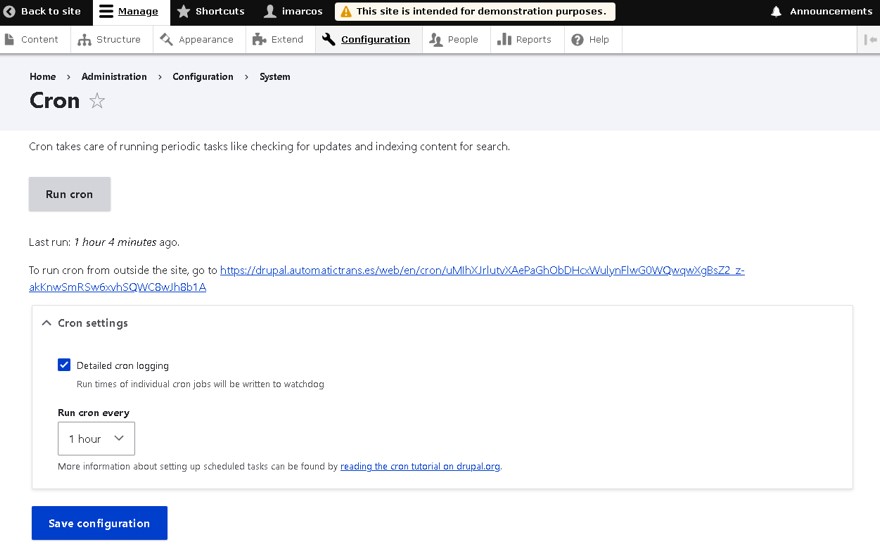
Task: Uncheck the Detailed cron logging checkbox
Action: click(x=64, y=365)
